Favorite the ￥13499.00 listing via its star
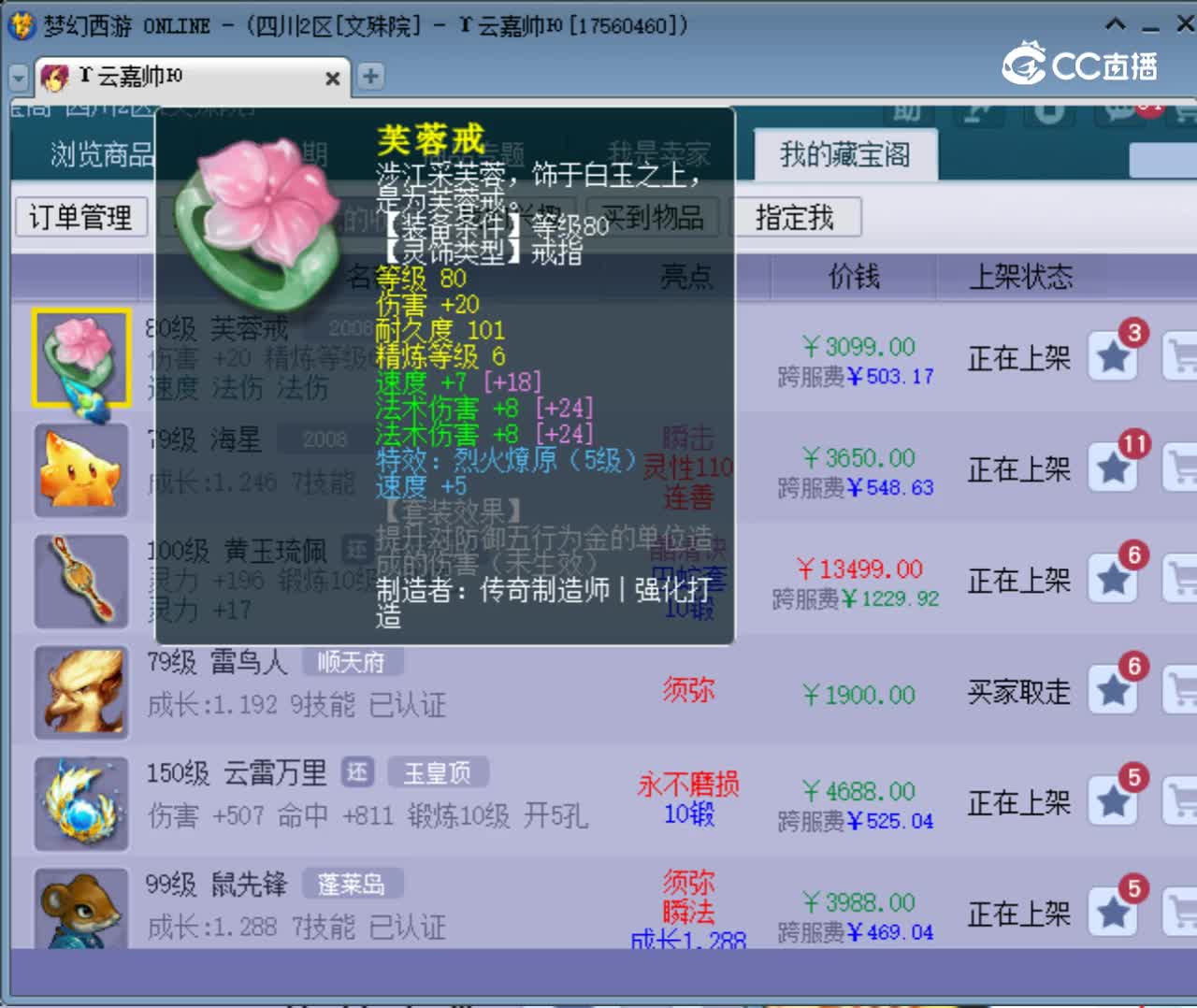 tap(1113, 579)
